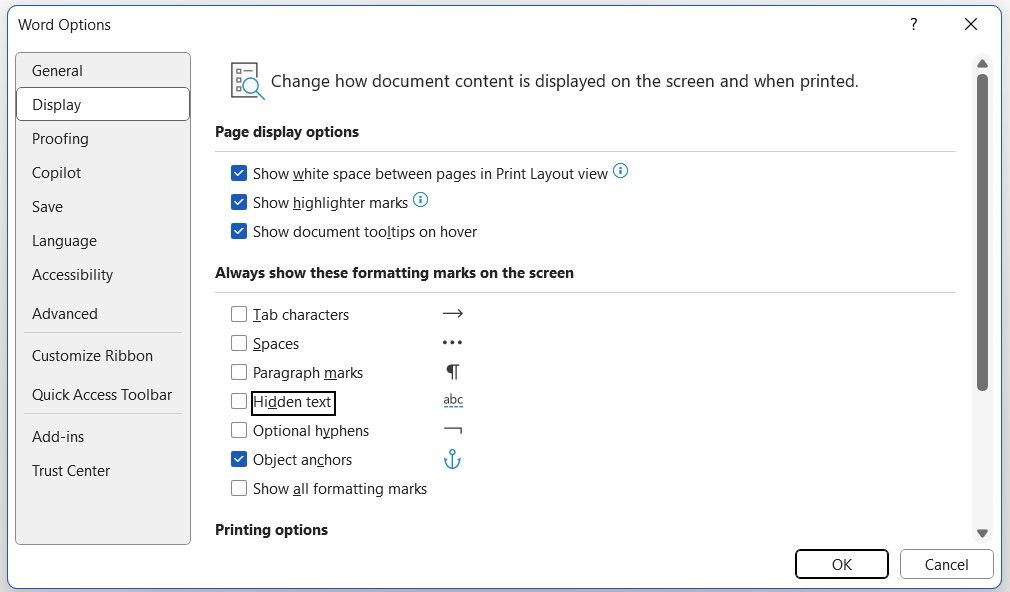Click the pilcrow symbol beside Paragraph marks
This screenshot has width=1010, height=592.
tap(453, 372)
